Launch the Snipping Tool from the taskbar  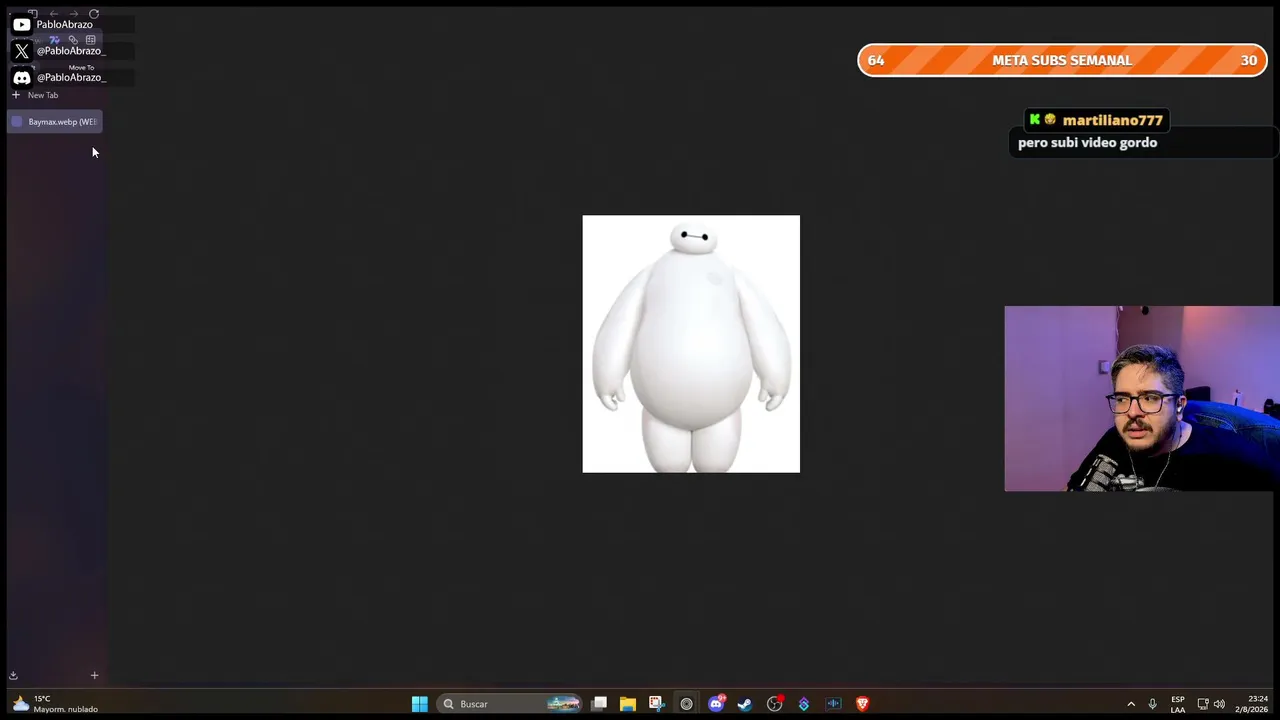[656, 704]
